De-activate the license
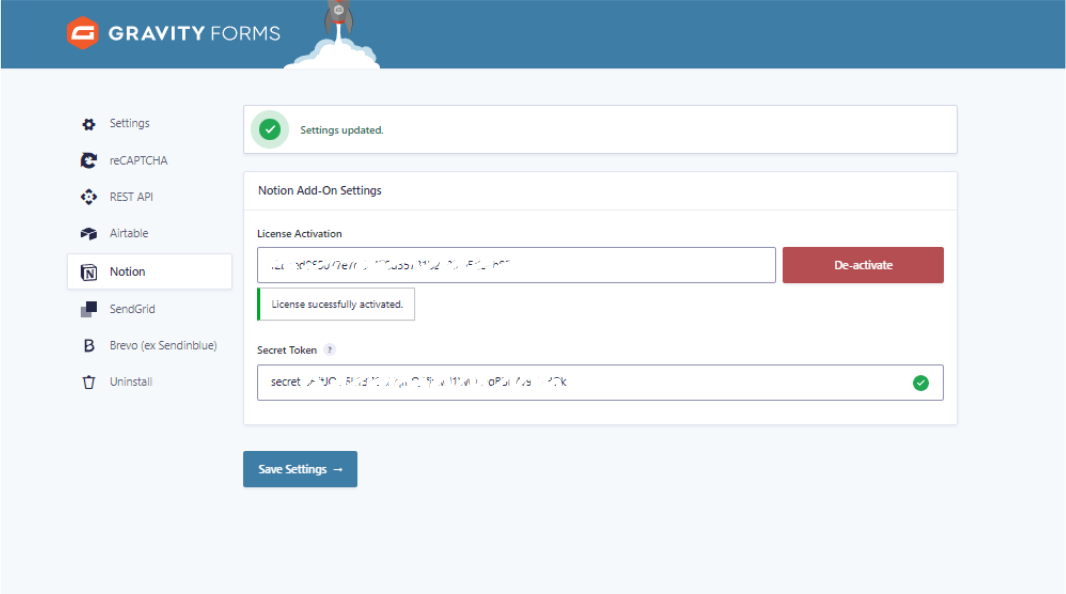Image resolution: width=1066 pixels, height=594 pixels. 863,265
